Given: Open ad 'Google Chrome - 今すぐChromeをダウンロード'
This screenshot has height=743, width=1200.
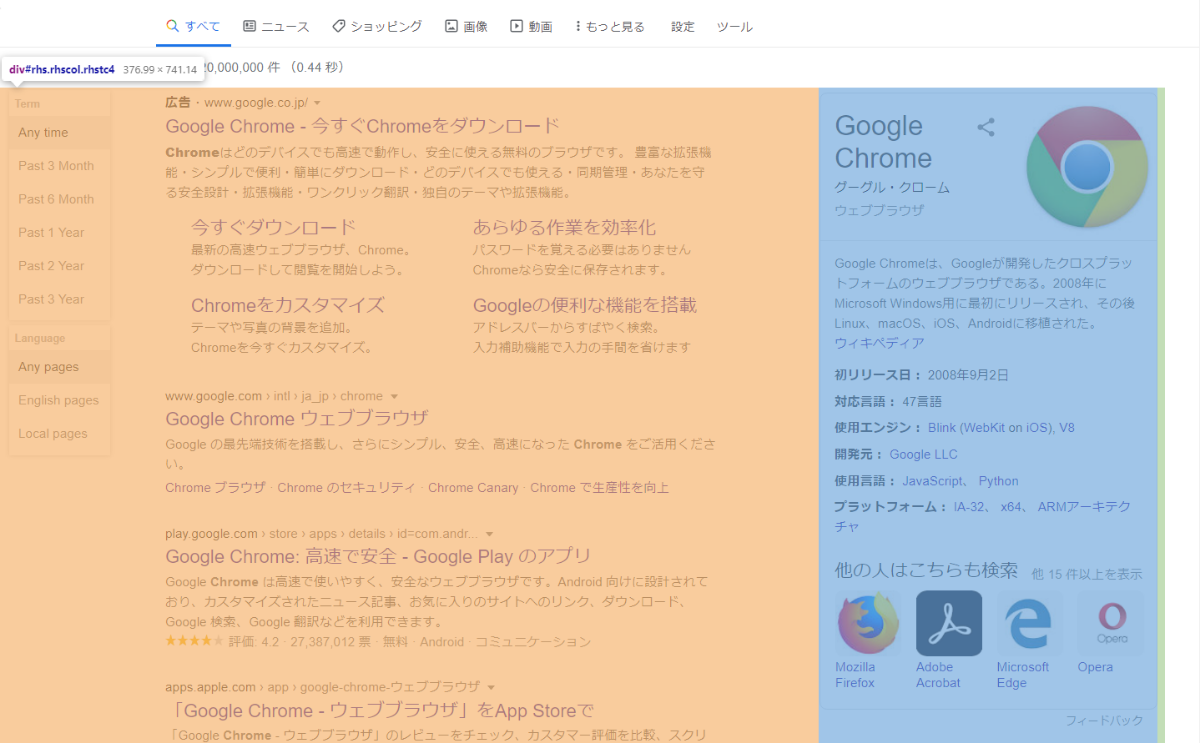Looking at the screenshot, I should tap(362, 127).
